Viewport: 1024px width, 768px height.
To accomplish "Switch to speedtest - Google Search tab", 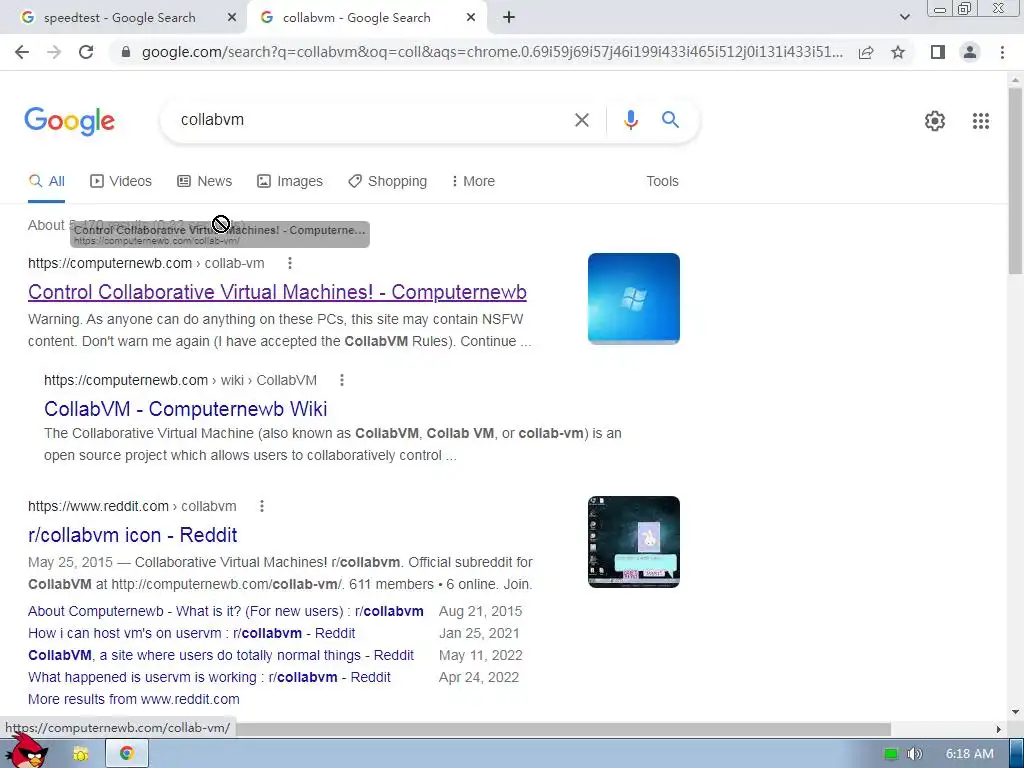I will click(120, 18).
